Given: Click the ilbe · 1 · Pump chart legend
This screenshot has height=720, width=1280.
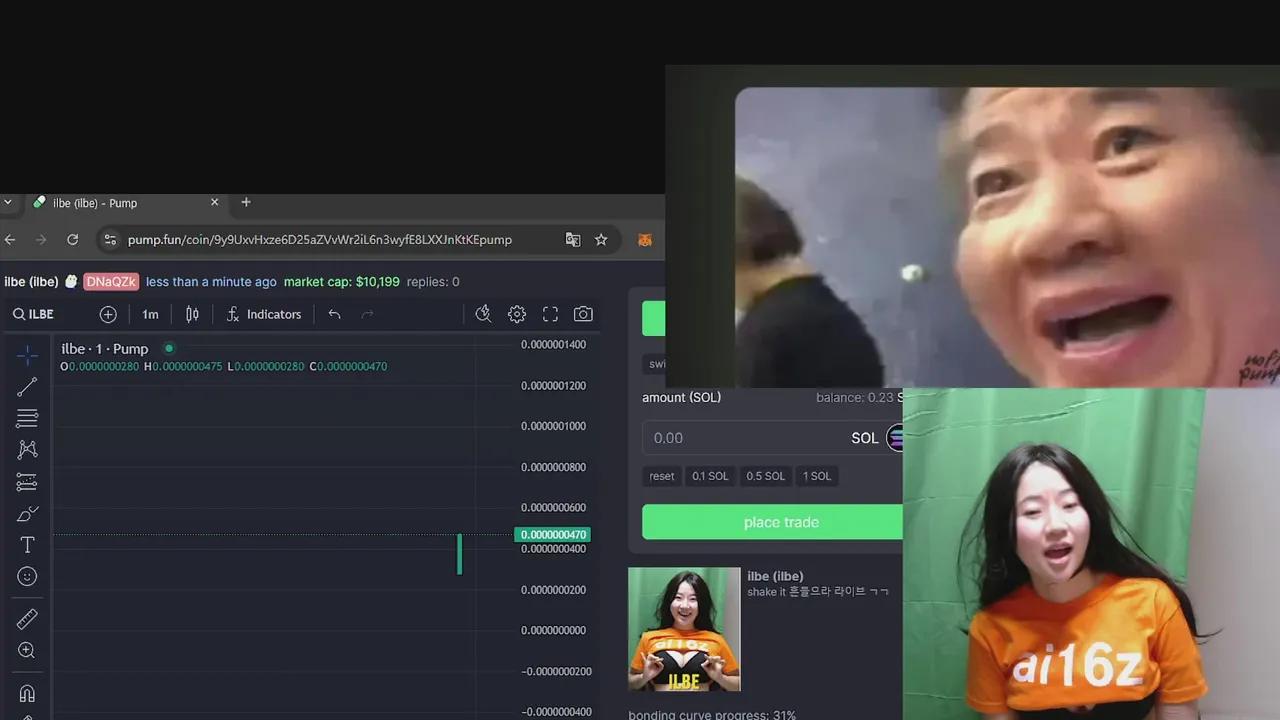Looking at the screenshot, I should [x=105, y=349].
